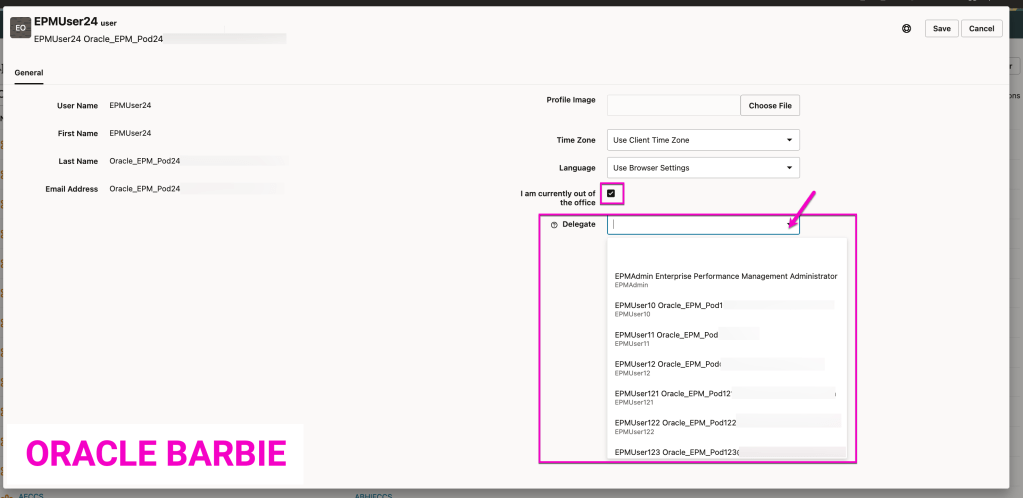Click the help icon next to Delegate

pos(554,225)
